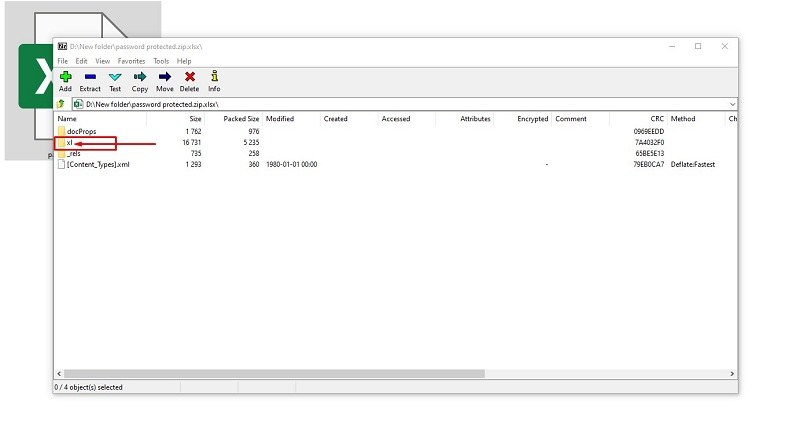The height and width of the screenshot is (426, 800).
Task: Select the Move toolbar icon
Action: tap(164, 80)
